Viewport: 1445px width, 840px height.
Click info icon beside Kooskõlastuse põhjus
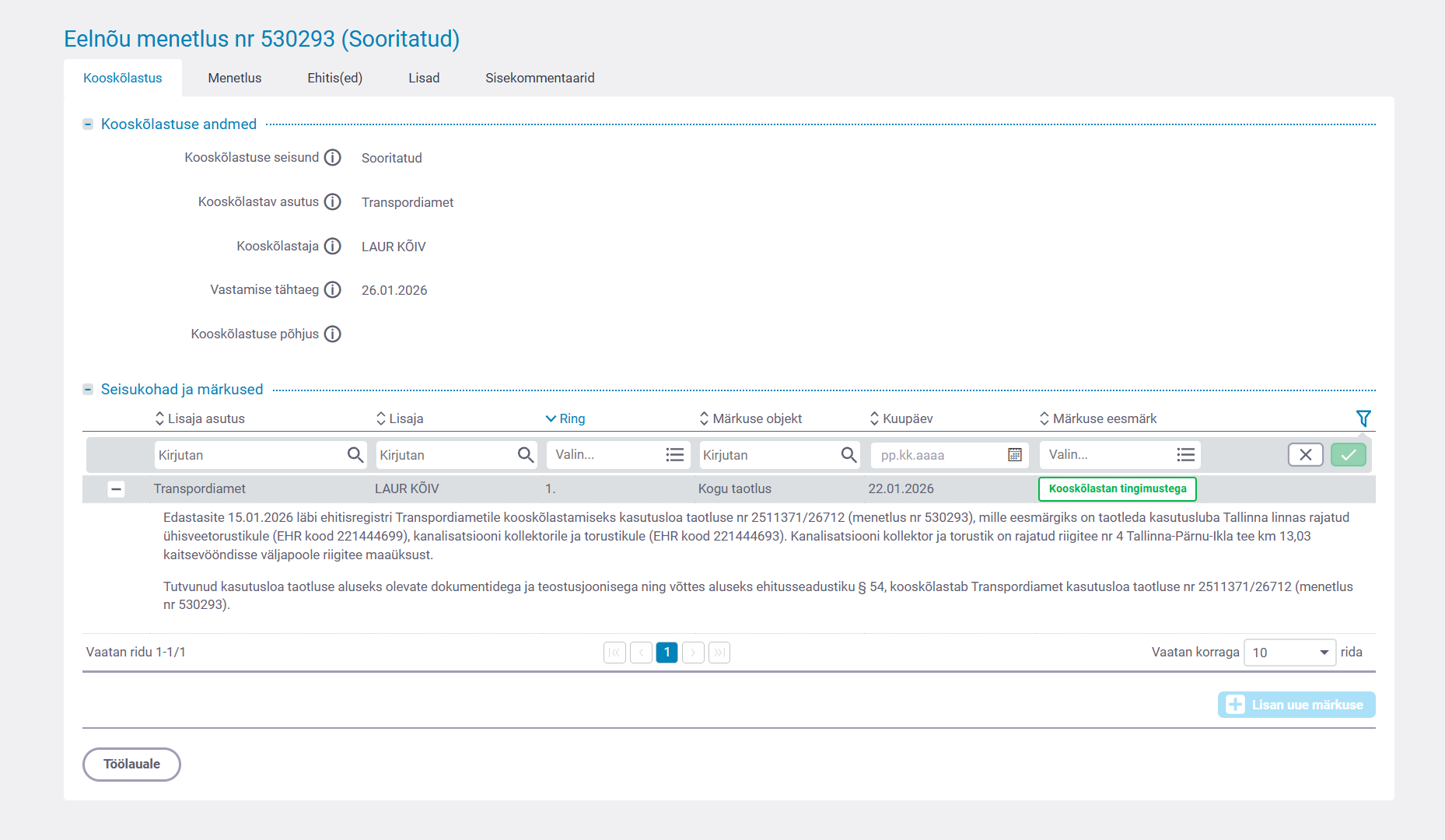[x=332, y=334]
